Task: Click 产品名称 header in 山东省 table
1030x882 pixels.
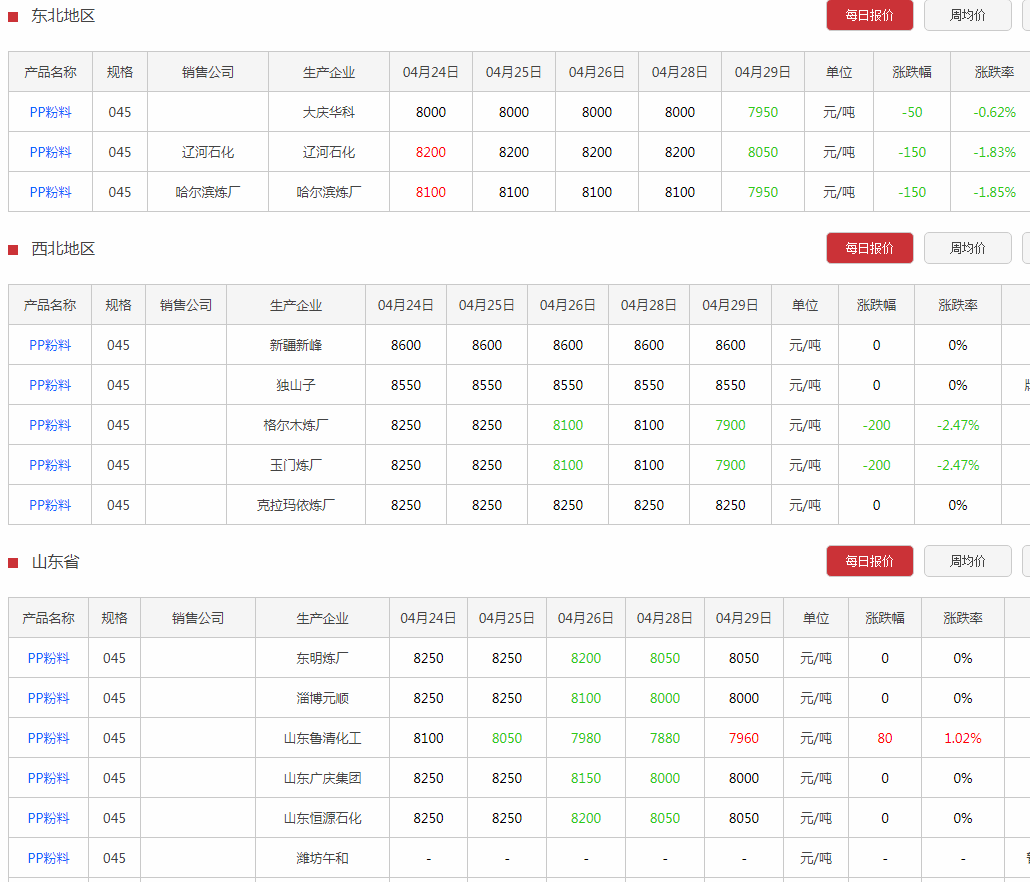Action: coord(48,619)
